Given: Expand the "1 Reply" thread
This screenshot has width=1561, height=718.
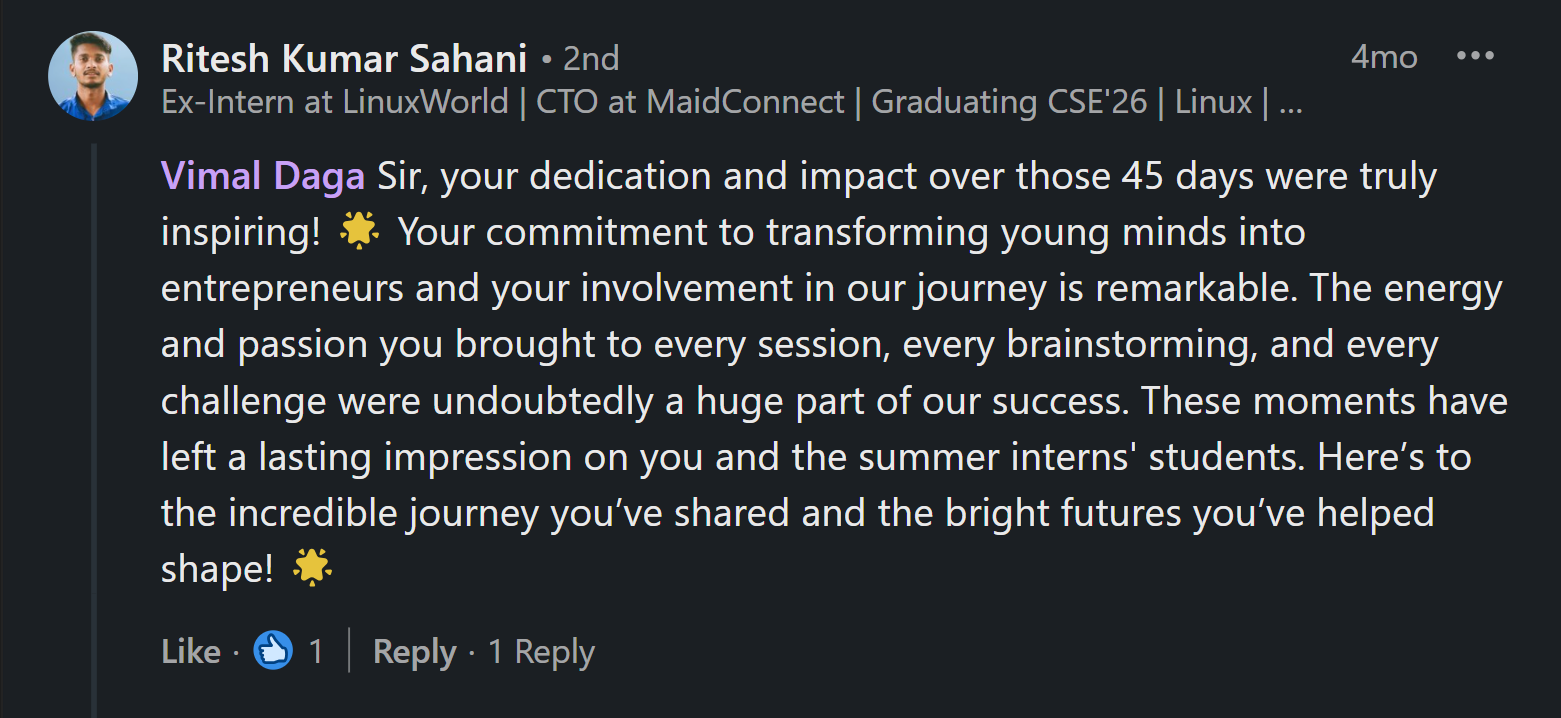Looking at the screenshot, I should tap(540, 652).
